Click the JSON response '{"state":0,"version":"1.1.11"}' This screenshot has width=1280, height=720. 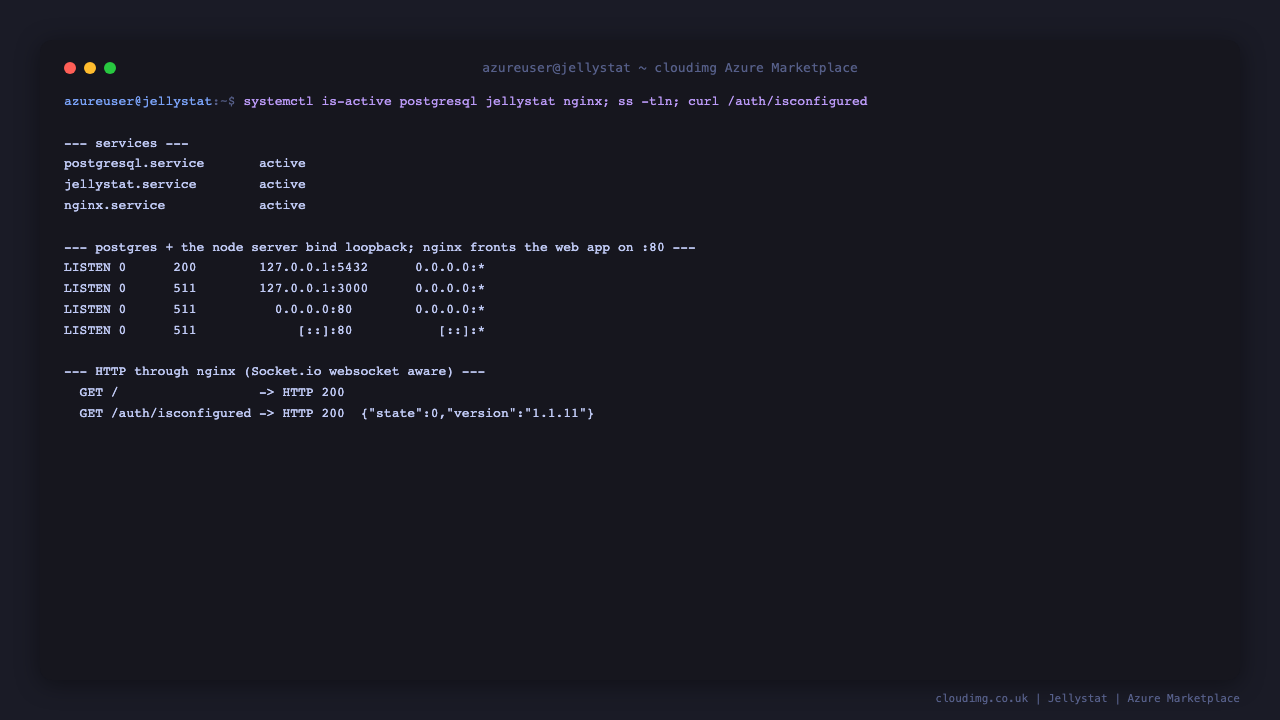(477, 413)
